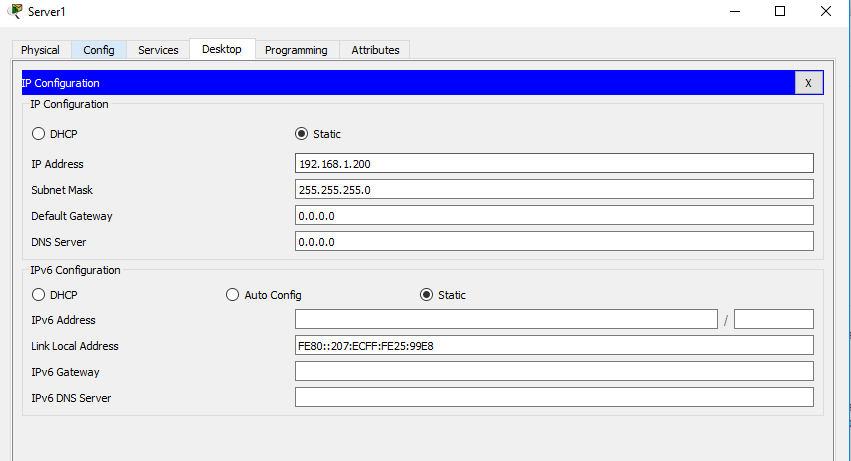
Task: Click the Link Local Address field
Action: tap(554, 345)
